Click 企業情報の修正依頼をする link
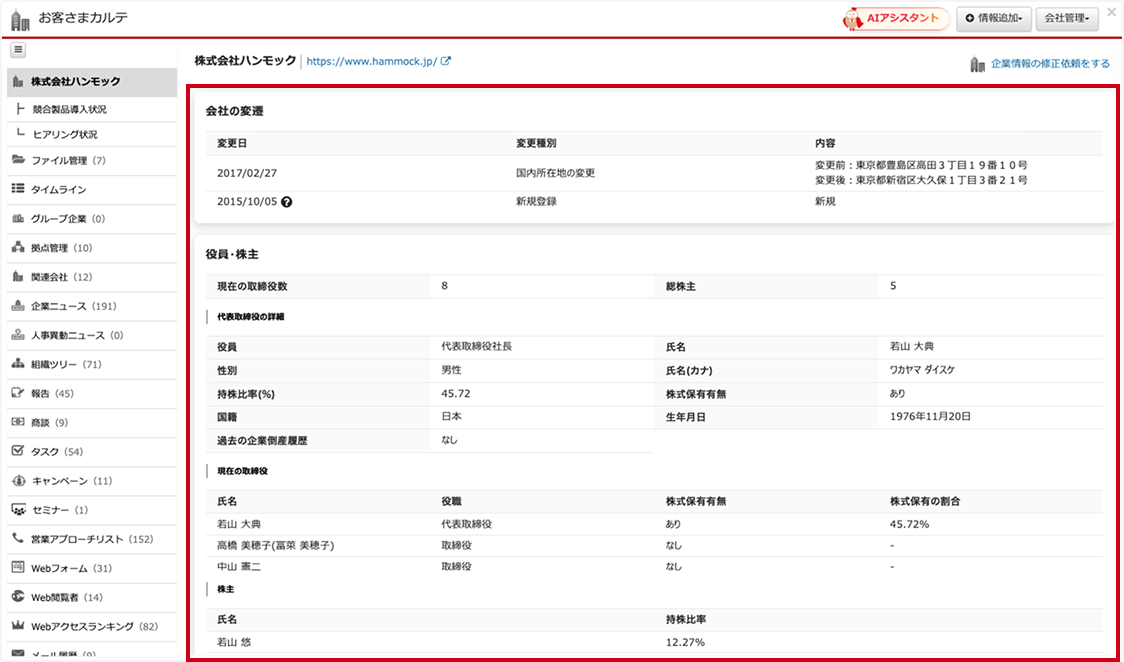 pos(1049,64)
